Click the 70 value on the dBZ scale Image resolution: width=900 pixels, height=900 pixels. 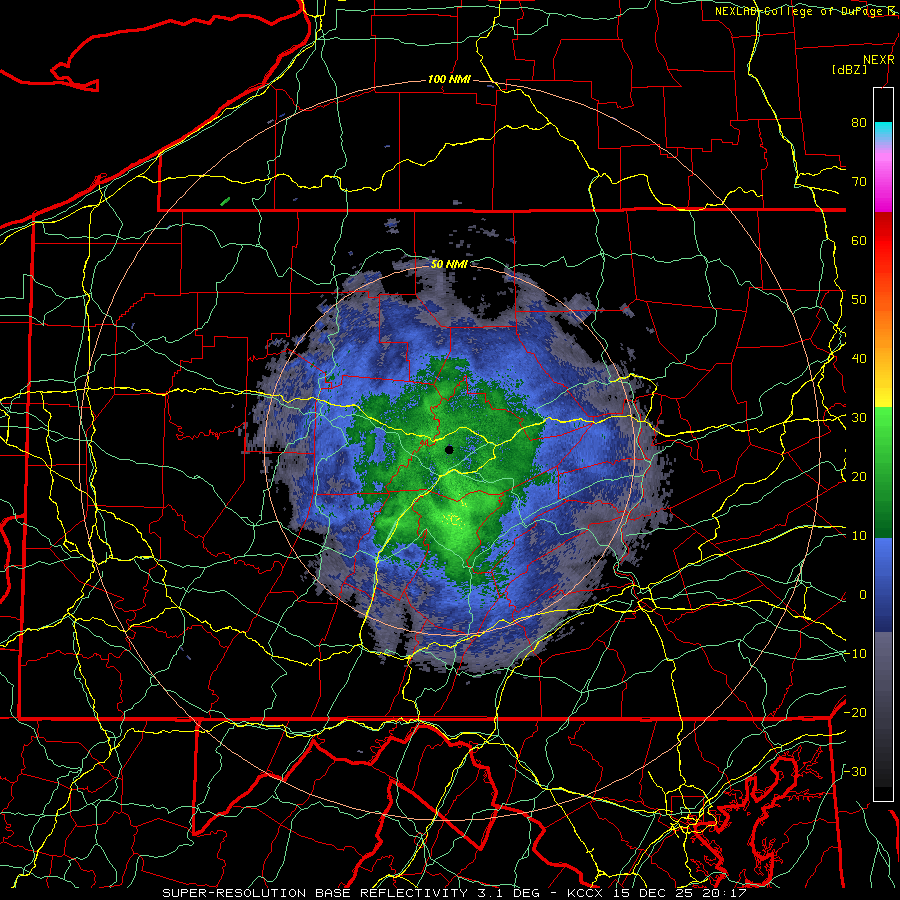pyautogui.click(x=859, y=182)
